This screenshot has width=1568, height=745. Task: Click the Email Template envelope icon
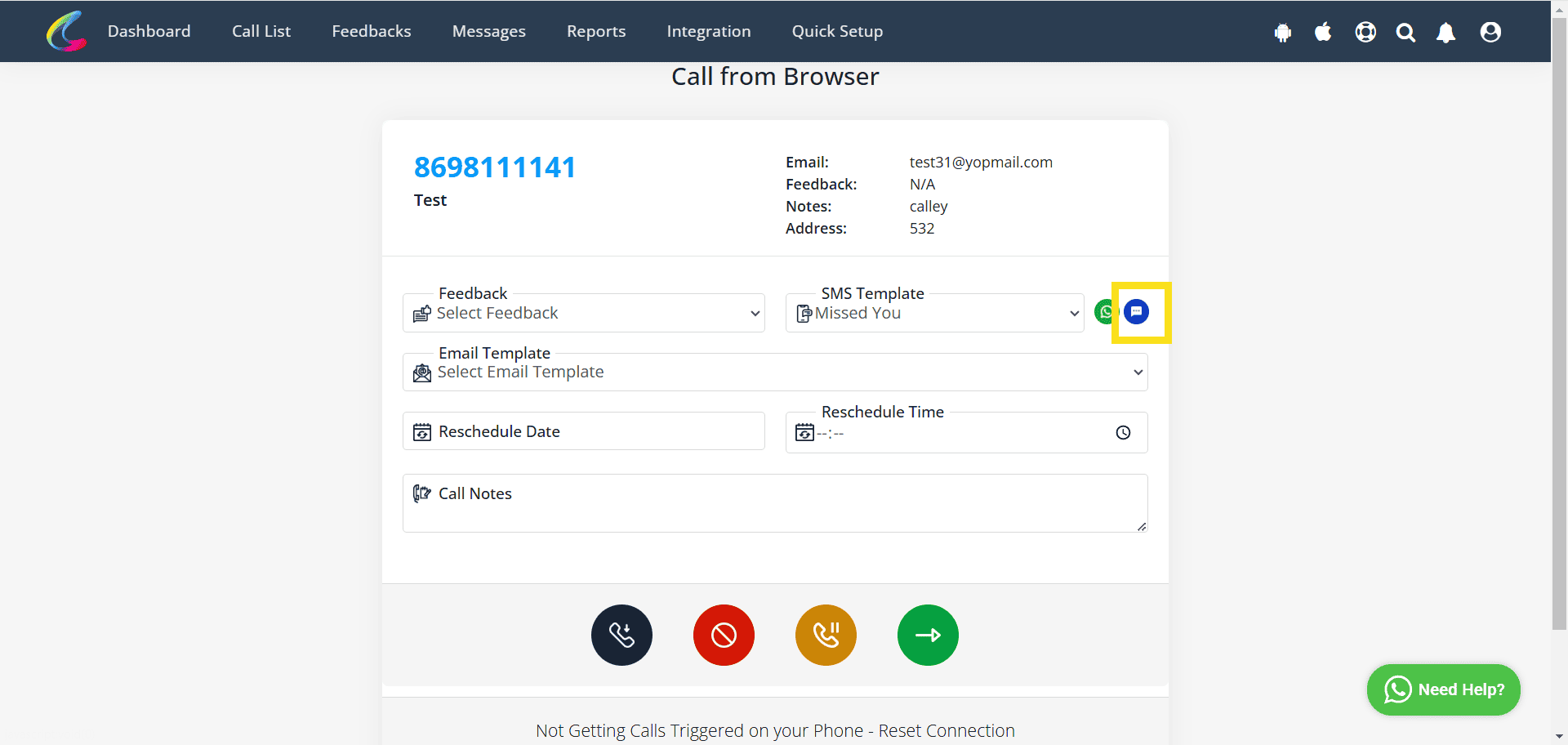(422, 373)
